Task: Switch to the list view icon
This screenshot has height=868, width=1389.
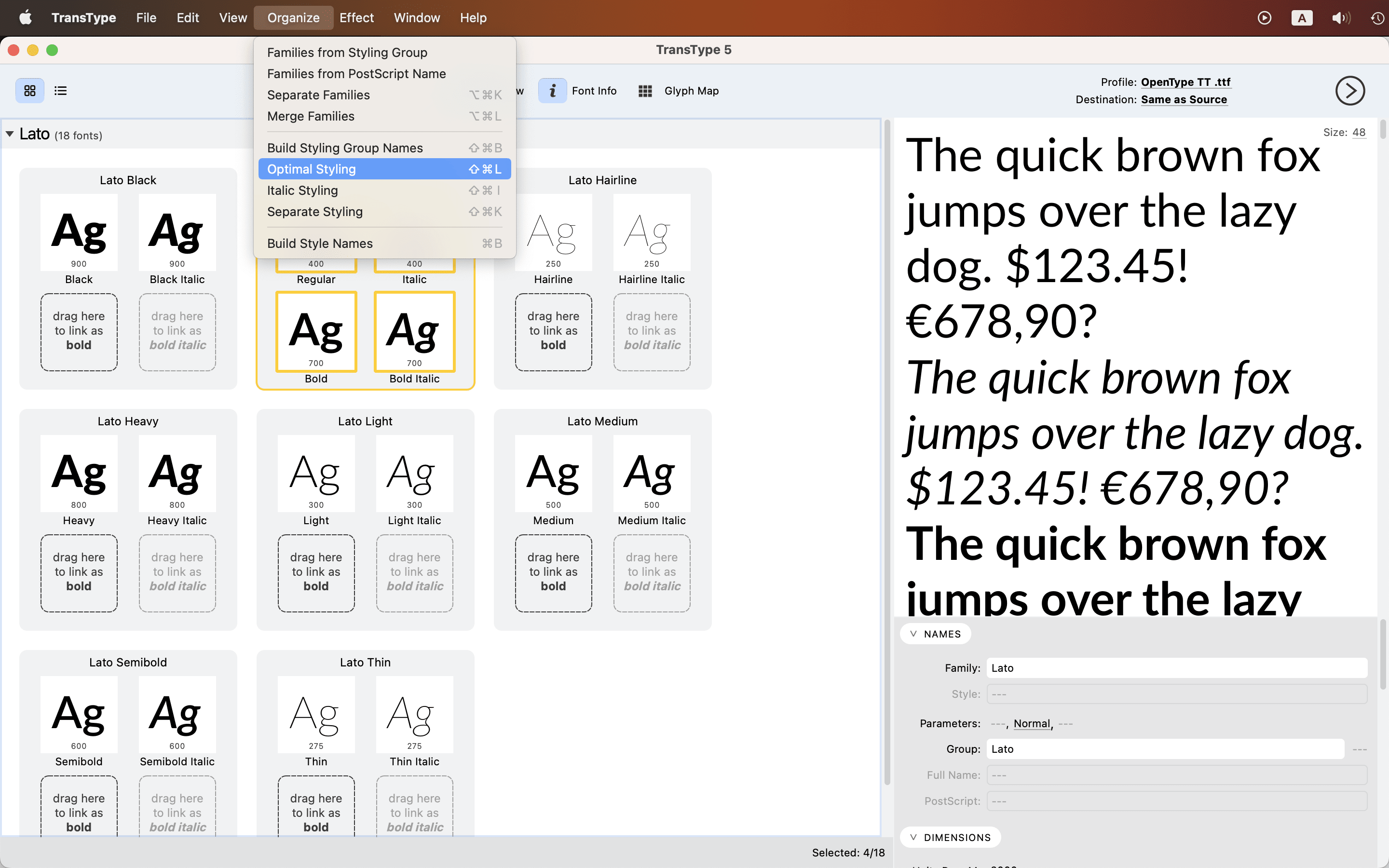Action: [x=60, y=91]
